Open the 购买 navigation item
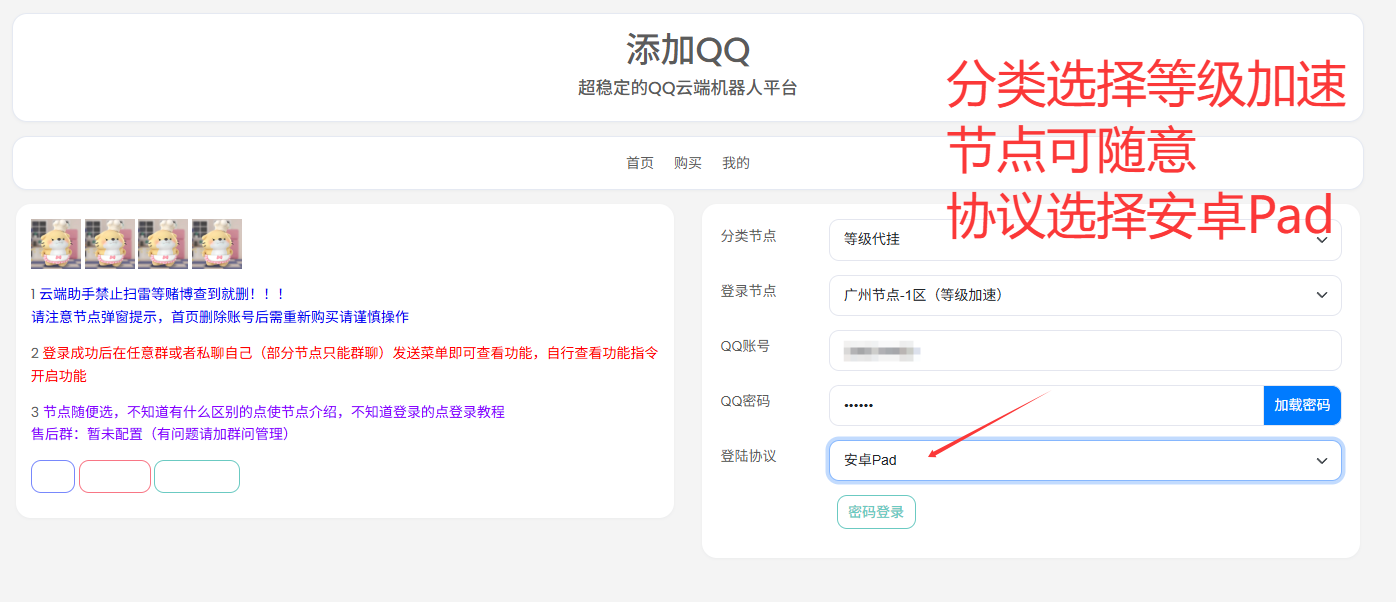 688,163
